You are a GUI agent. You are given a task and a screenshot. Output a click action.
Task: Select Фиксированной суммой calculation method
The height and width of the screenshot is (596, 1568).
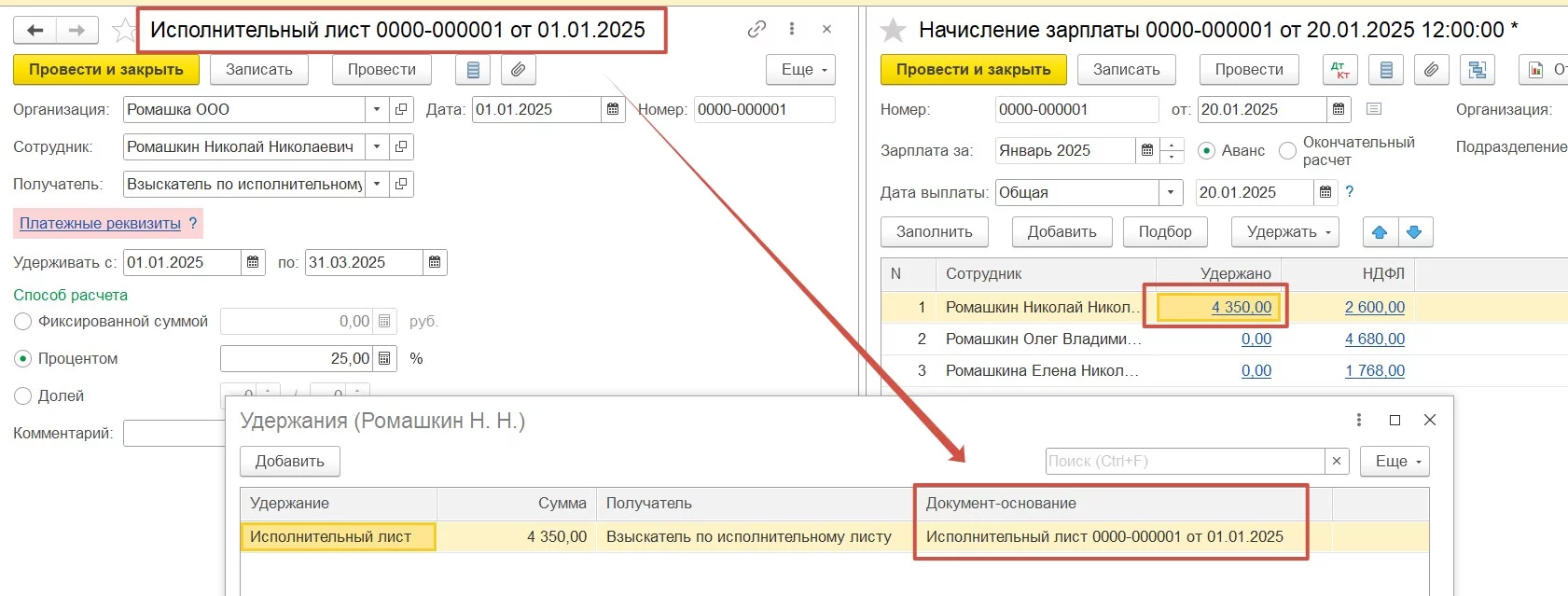coord(23,321)
